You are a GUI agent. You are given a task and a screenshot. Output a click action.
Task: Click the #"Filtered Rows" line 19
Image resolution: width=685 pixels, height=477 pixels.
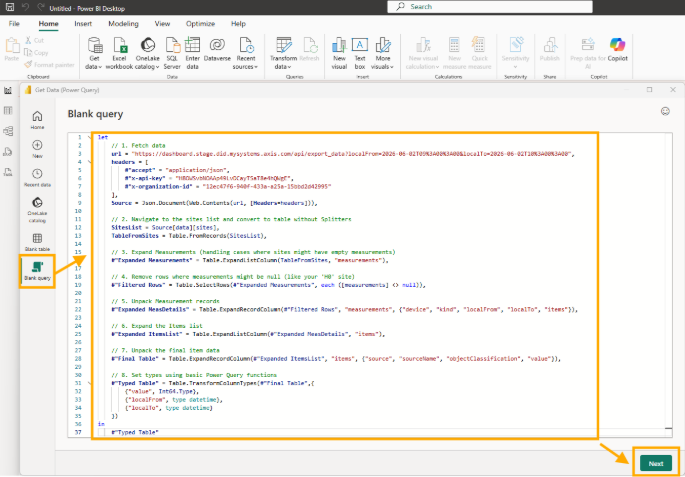click(x=269, y=285)
